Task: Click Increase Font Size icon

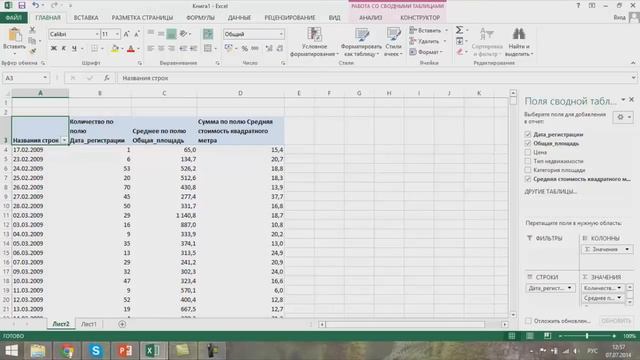Action: (126, 34)
